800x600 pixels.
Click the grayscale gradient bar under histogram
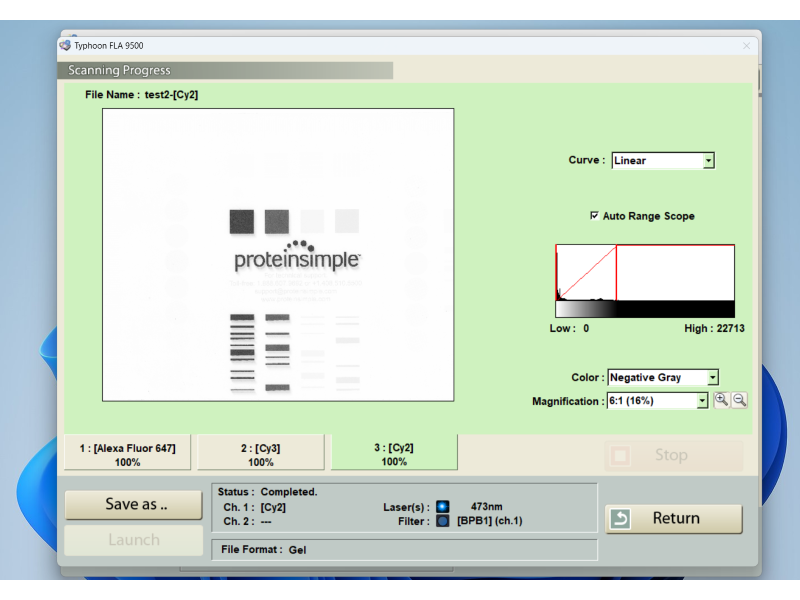coord(645,309)
